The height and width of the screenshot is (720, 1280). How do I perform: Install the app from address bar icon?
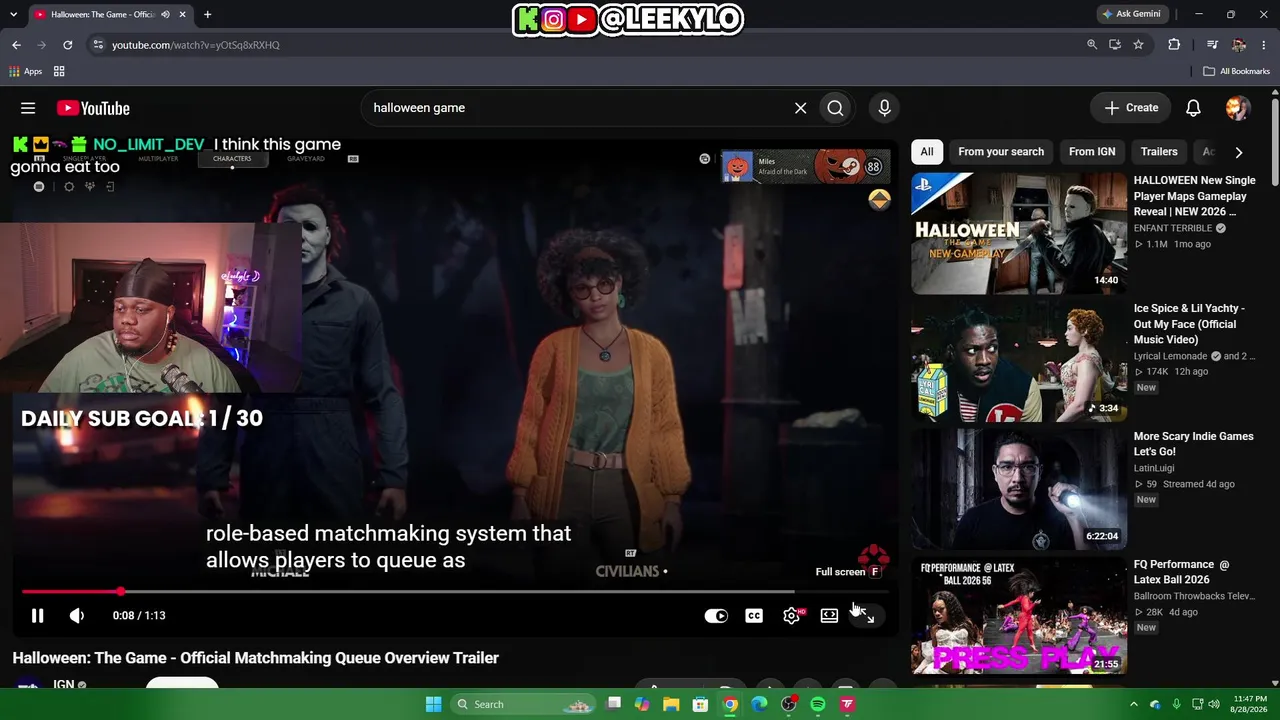tap(1115, 45)
